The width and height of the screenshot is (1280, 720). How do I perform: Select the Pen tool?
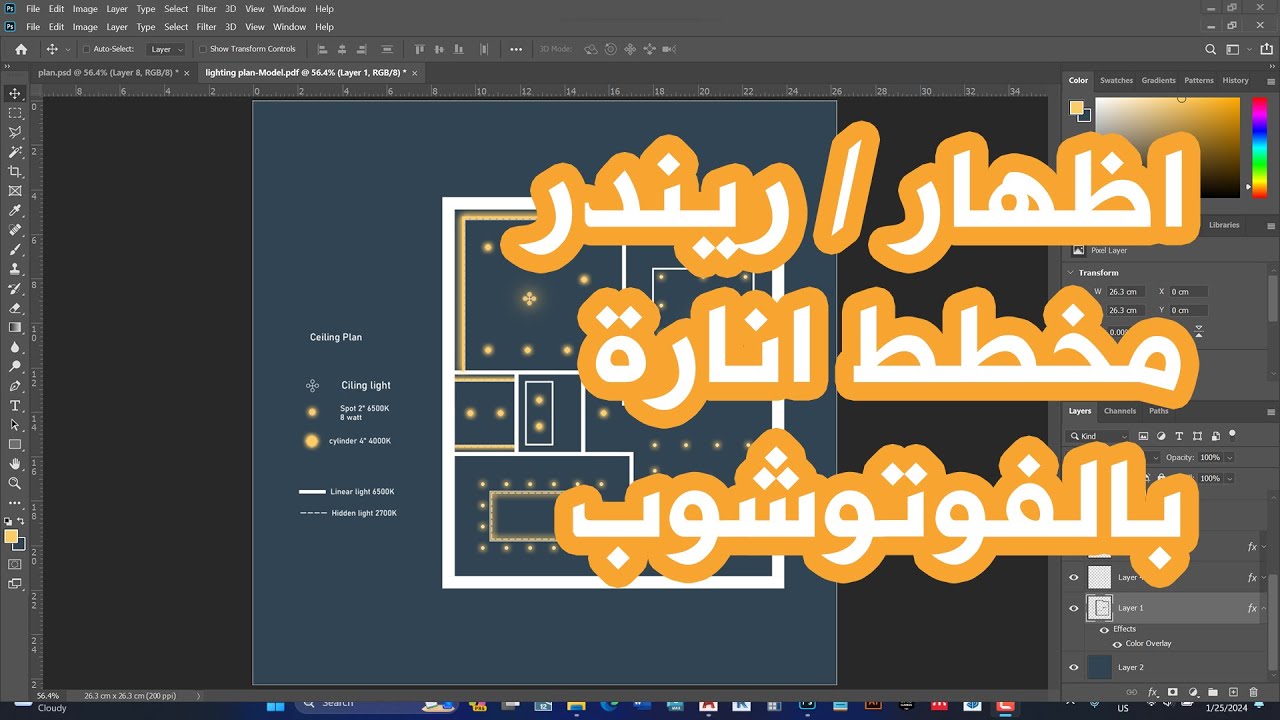pyautogui.click(x=15, y=386)
